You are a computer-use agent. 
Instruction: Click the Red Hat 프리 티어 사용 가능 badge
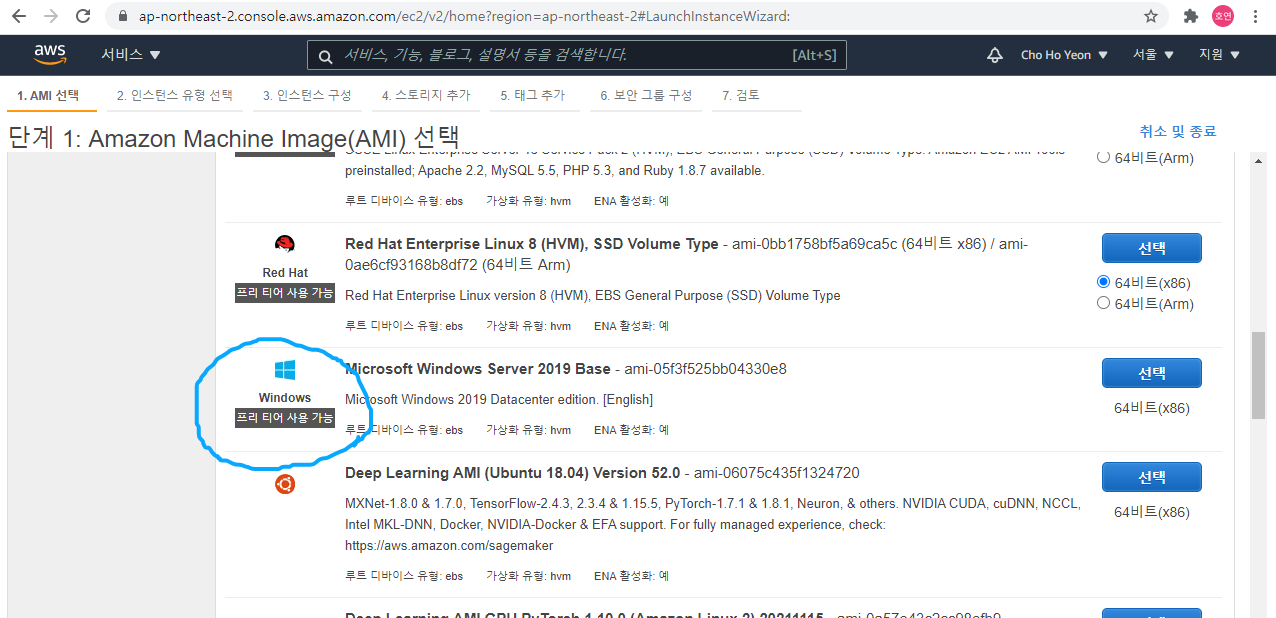(285, 293)
